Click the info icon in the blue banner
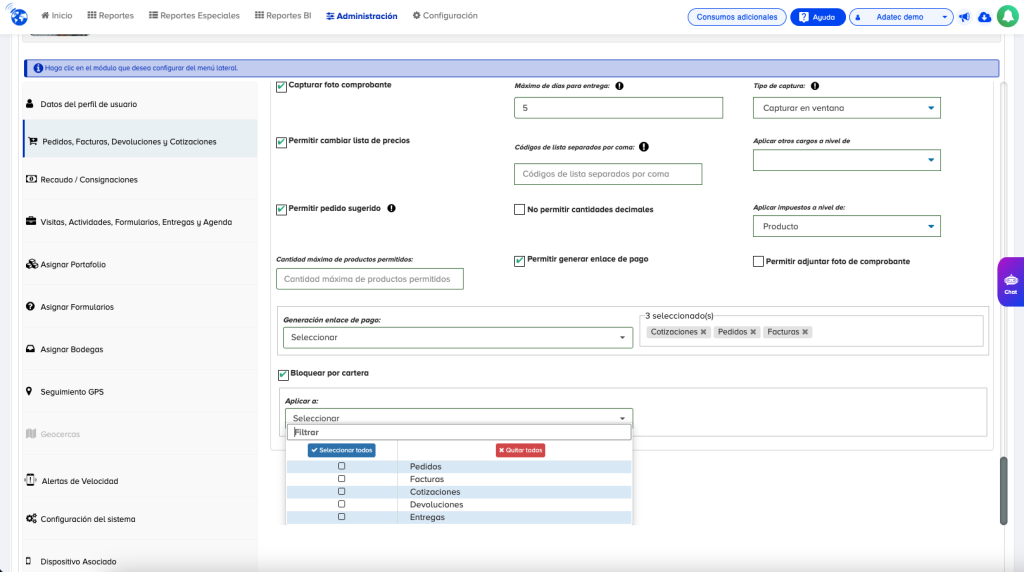 click(x=38, y=68)
